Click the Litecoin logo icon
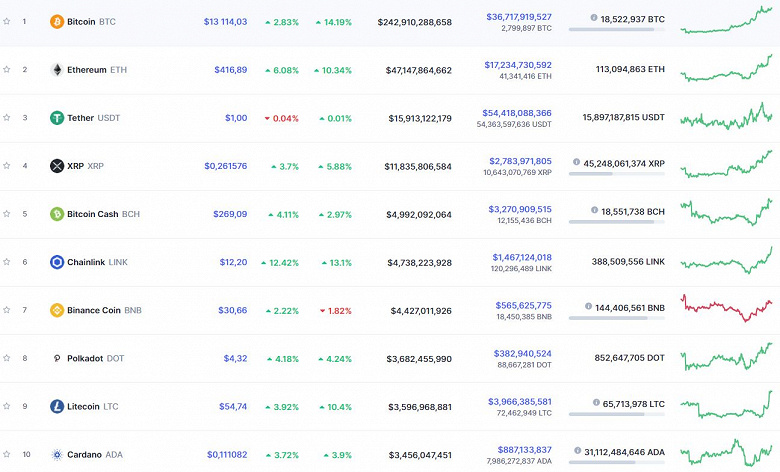780x472 pixels. (x=57, y=406)
